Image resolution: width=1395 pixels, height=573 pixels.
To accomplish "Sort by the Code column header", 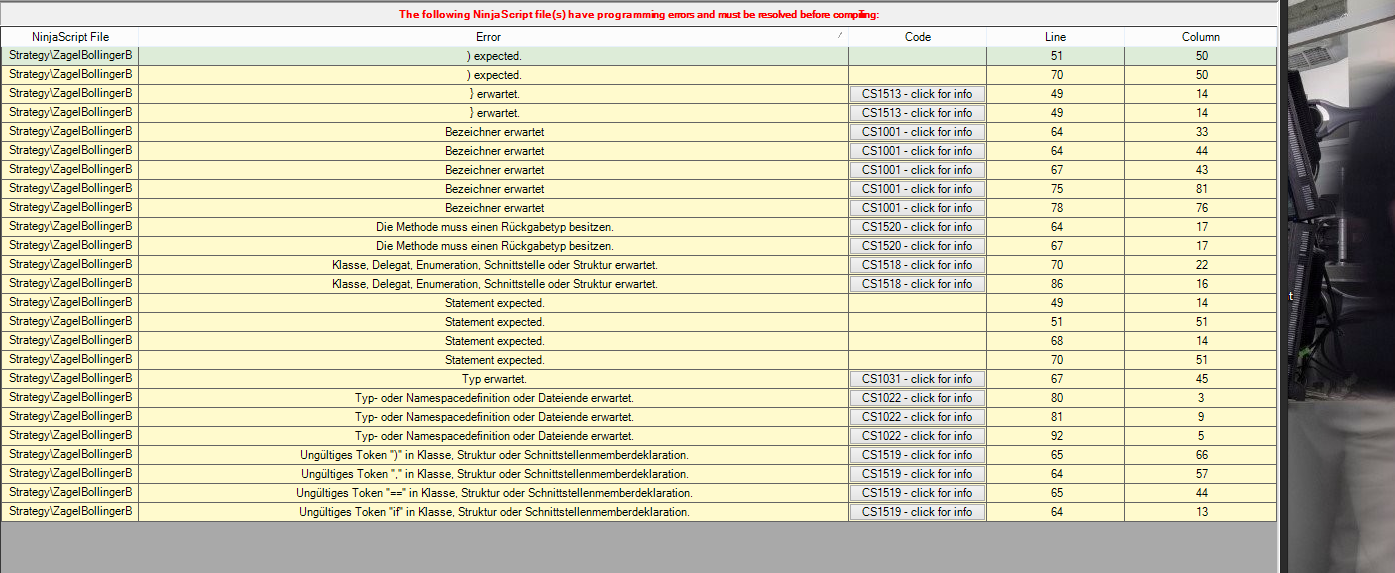I will 917,37.
